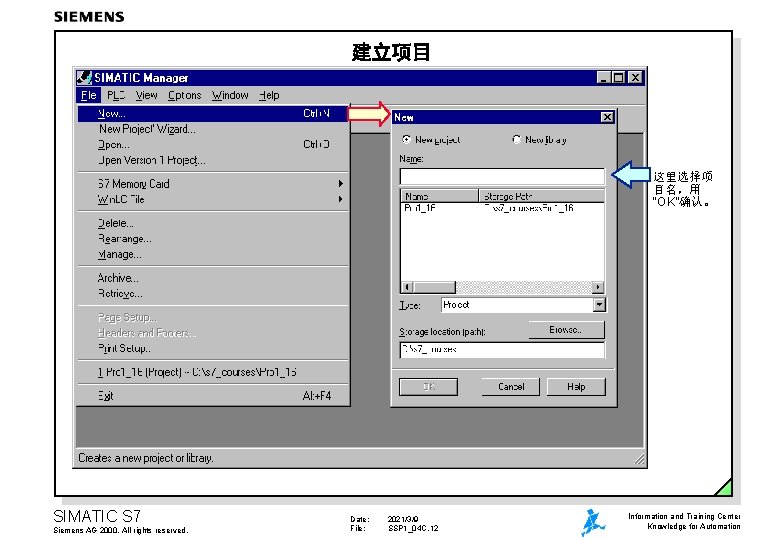This screenshot has width=780, height=540.
Task: Open the File menu
Action: (89, 95)
